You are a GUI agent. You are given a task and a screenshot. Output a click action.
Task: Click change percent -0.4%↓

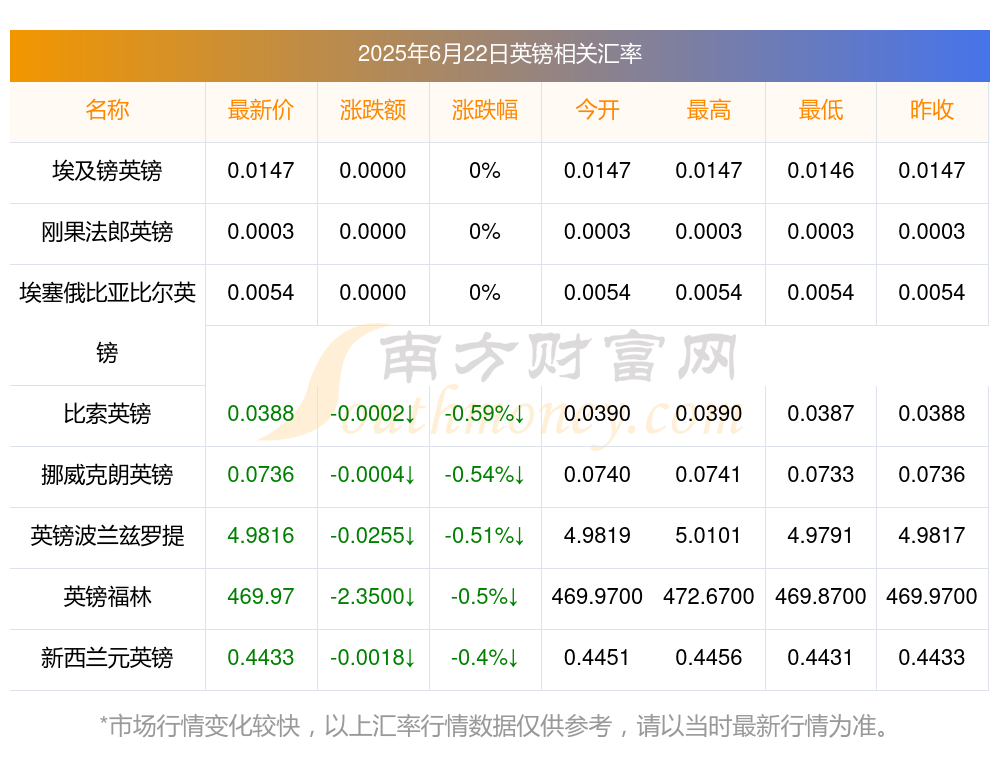point(485,658)
